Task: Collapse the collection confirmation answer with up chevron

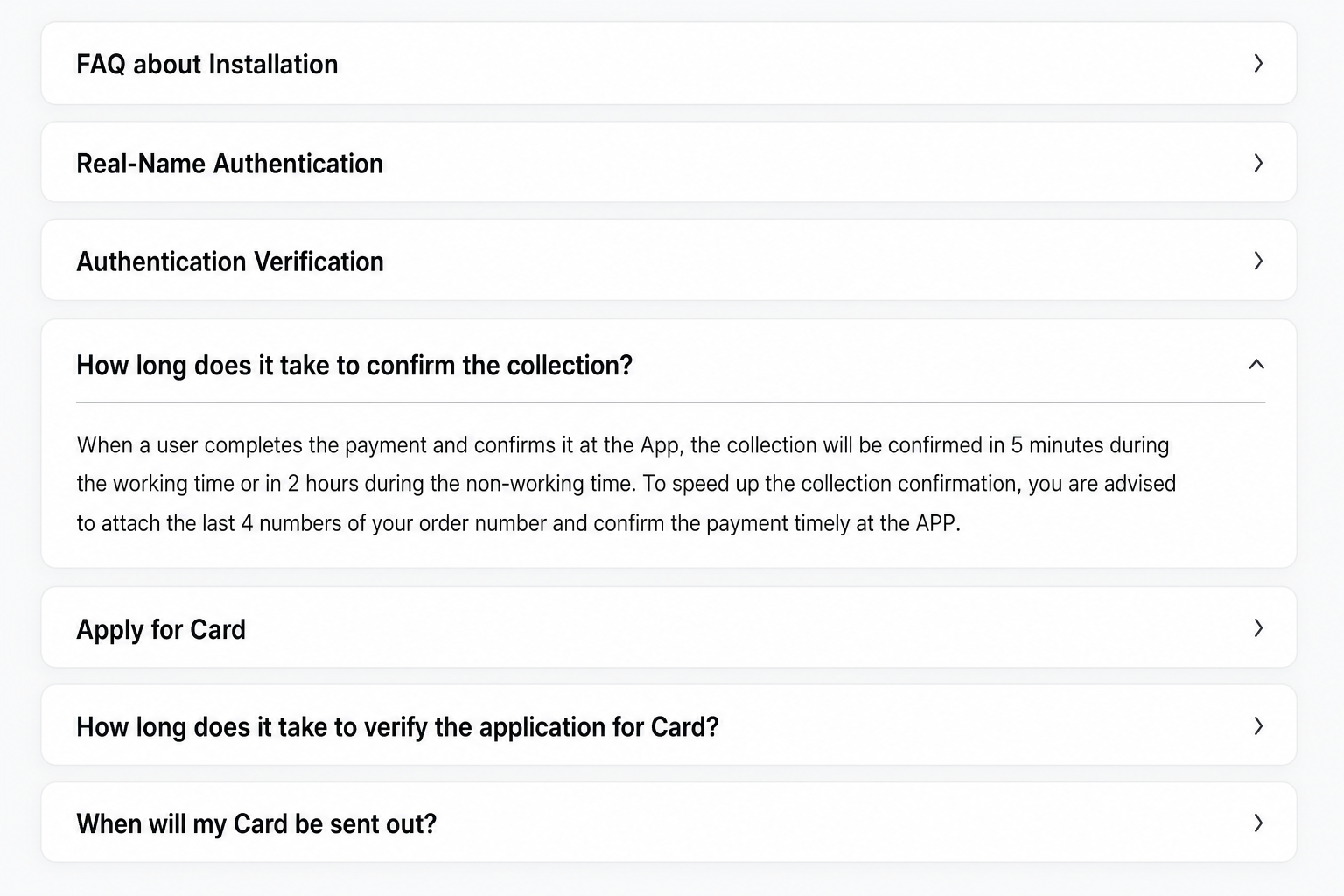Action: tap(1256, 364)
